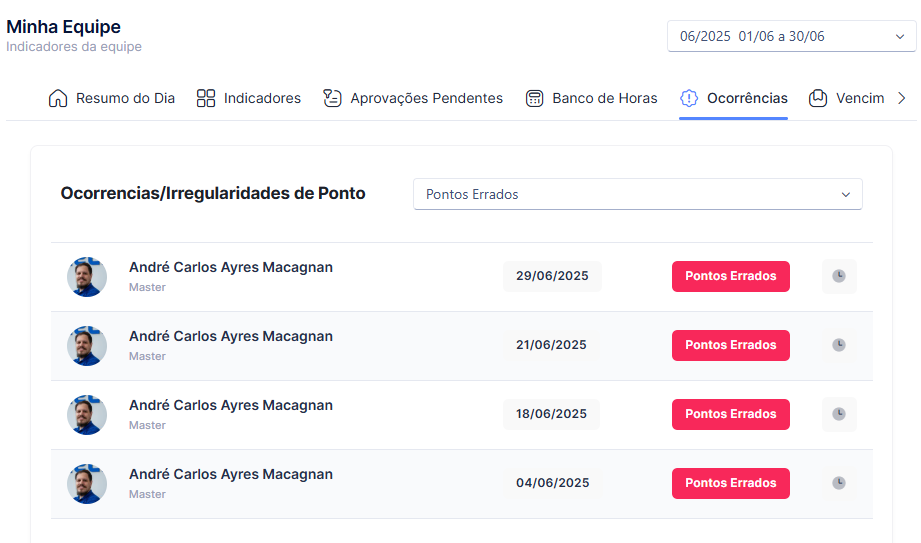Click the house icon beside Resumo do Dia

[x=58, y=98]
